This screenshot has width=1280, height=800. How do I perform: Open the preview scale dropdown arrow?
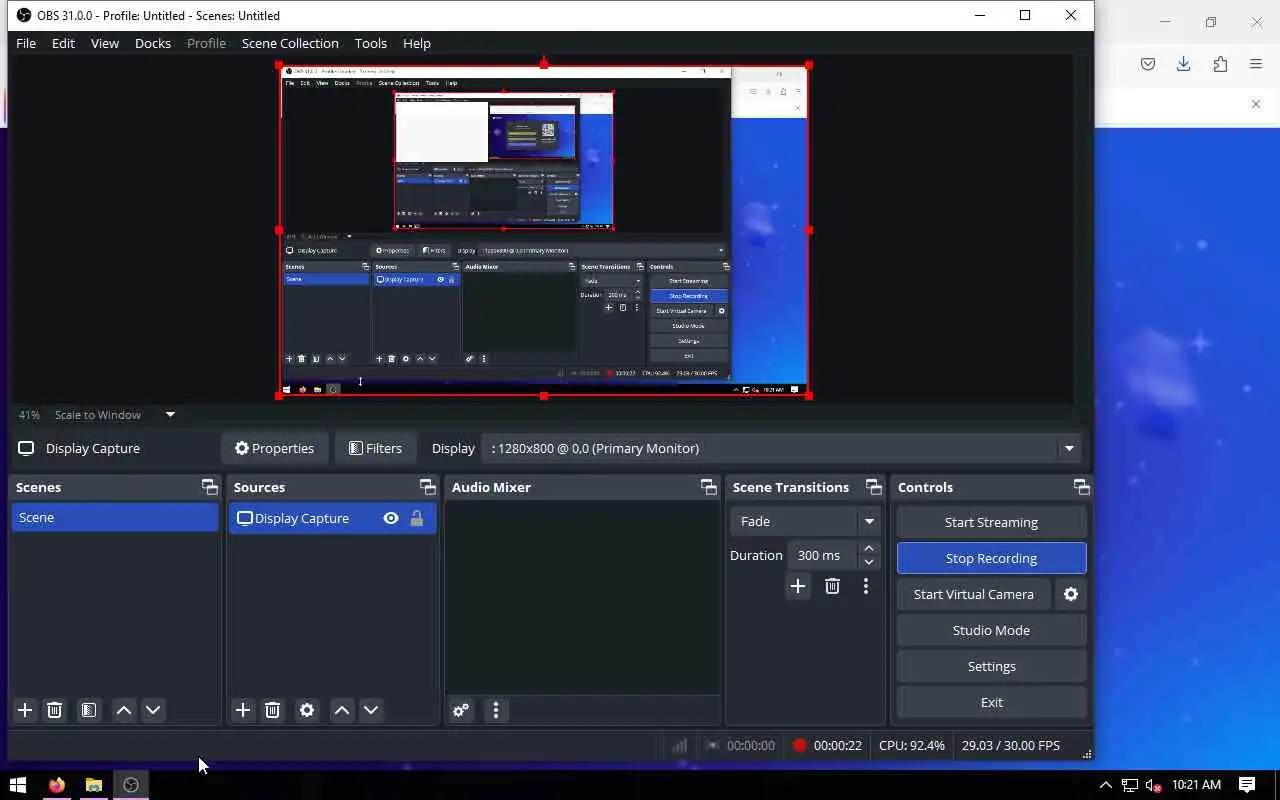click(170, 415)
